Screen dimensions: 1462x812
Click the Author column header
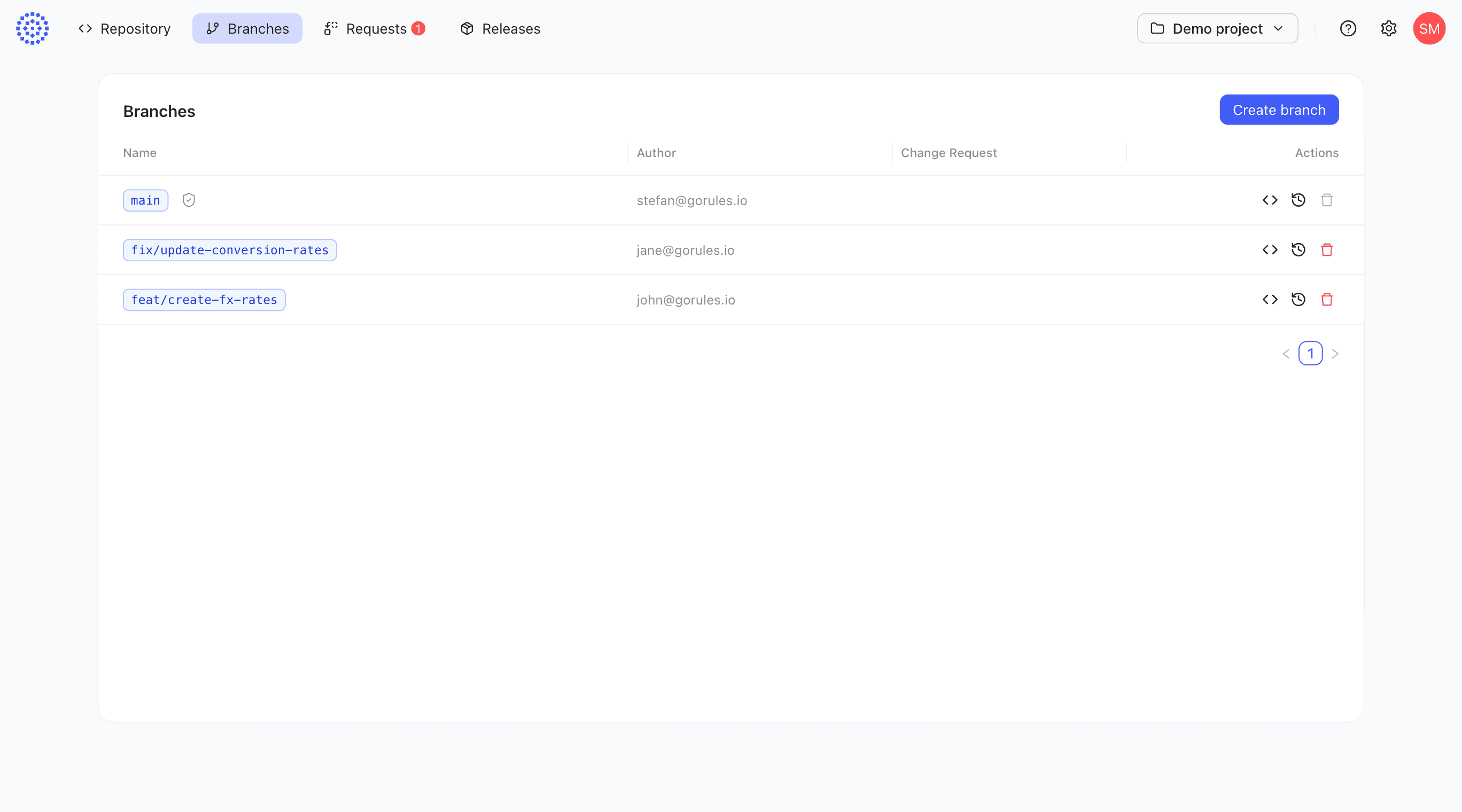(x=656, y=153)
